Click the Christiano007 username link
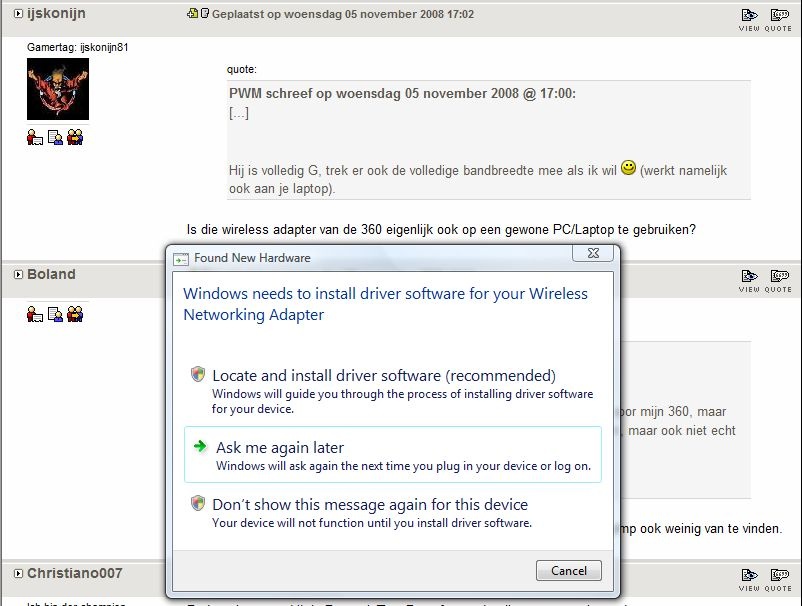The image size is (802, 606). tap(74, 573)
